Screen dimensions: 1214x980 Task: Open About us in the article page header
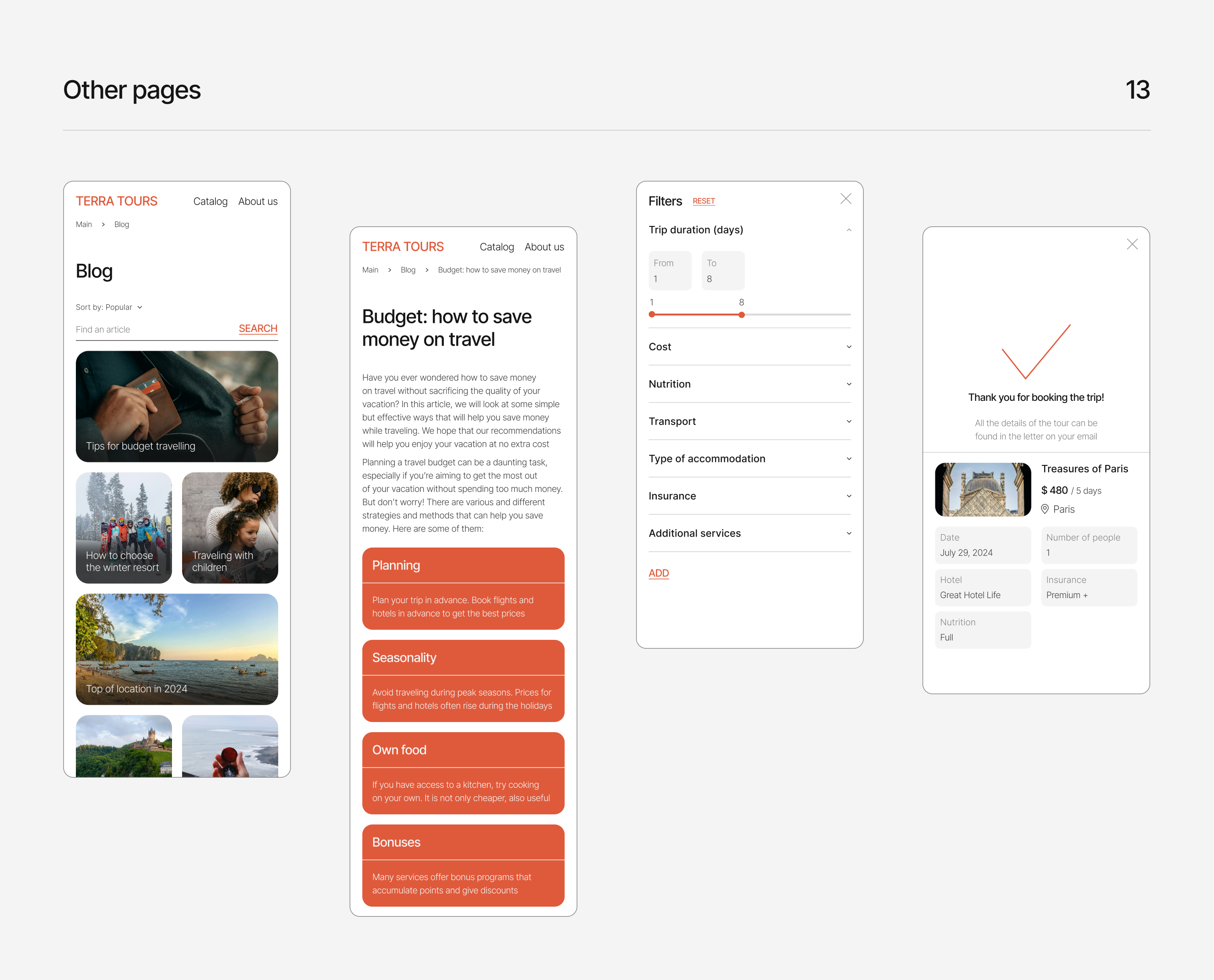coord(543,247)
